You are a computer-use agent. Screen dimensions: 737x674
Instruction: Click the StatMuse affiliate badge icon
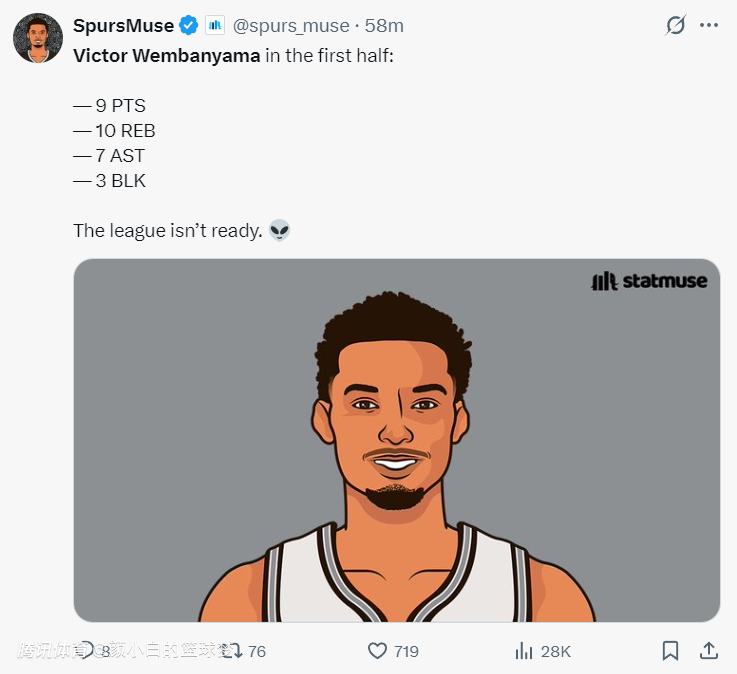coord(215,25)
